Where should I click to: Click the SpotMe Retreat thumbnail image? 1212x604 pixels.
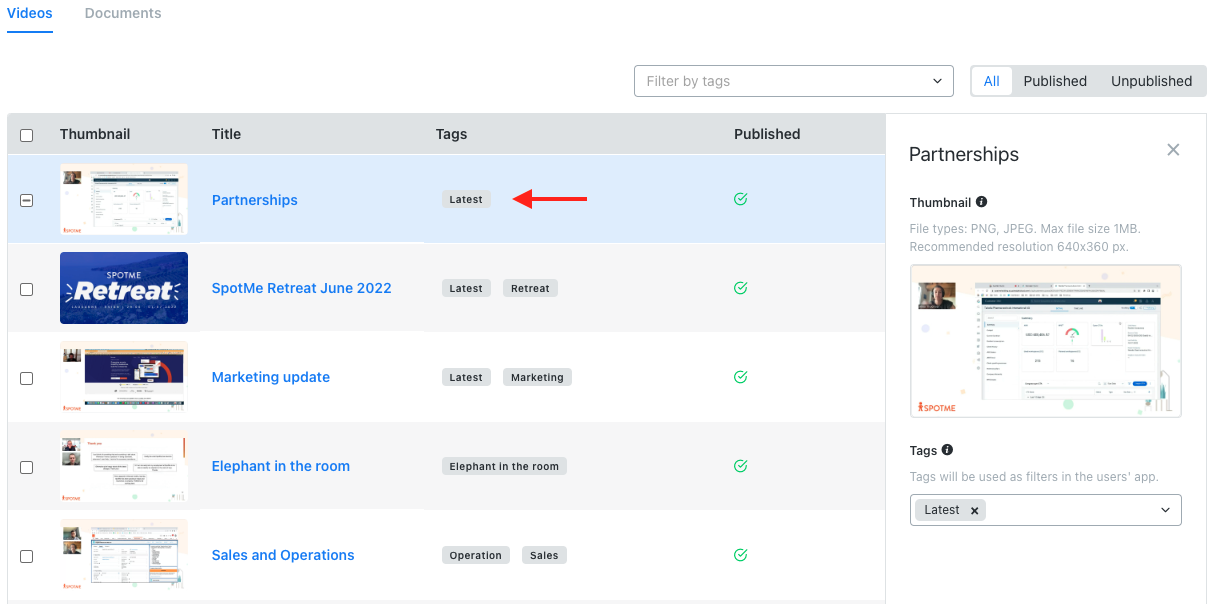(x=124, y=288)
